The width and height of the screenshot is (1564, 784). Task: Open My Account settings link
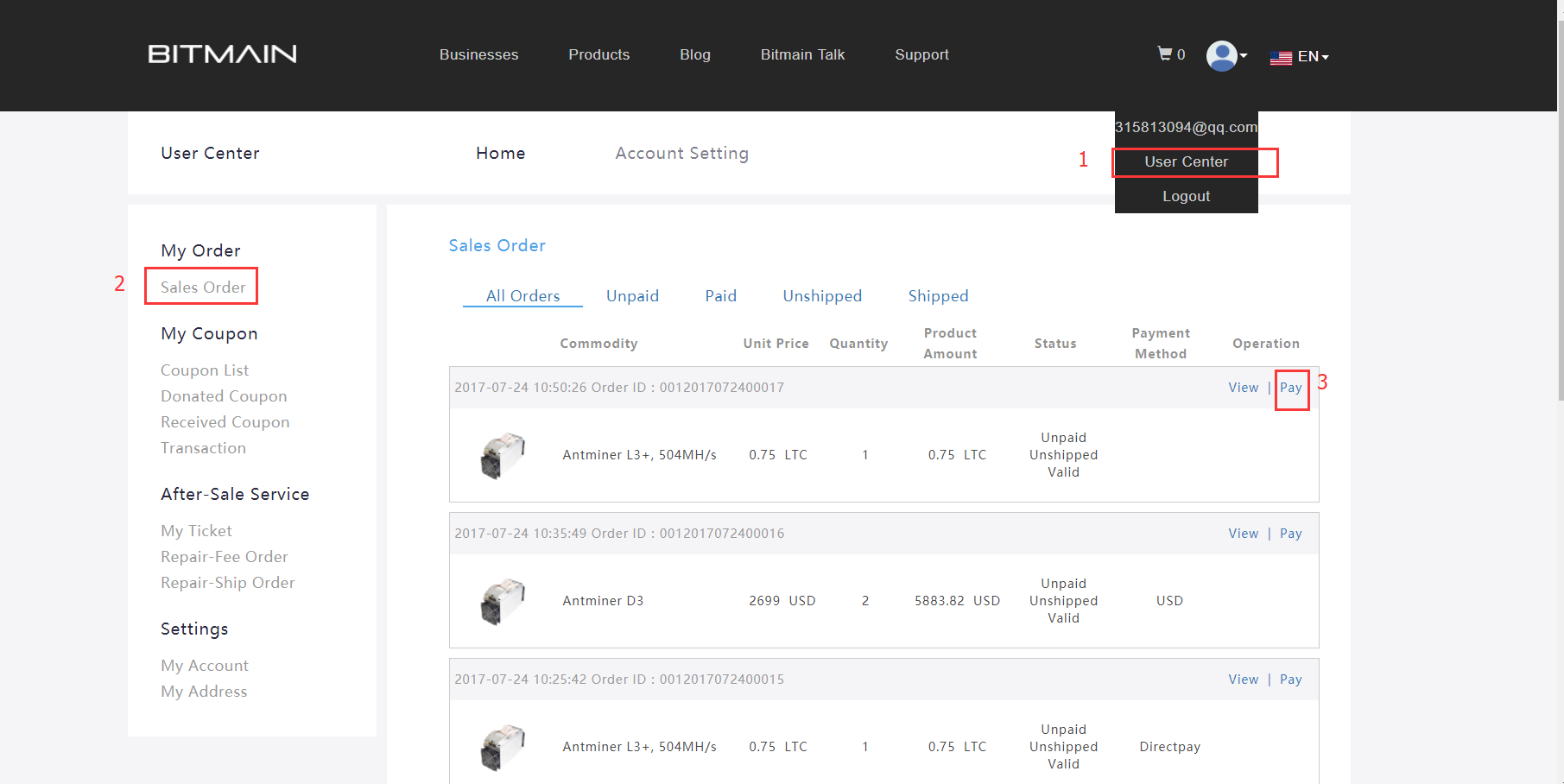(x=205, y=665)
